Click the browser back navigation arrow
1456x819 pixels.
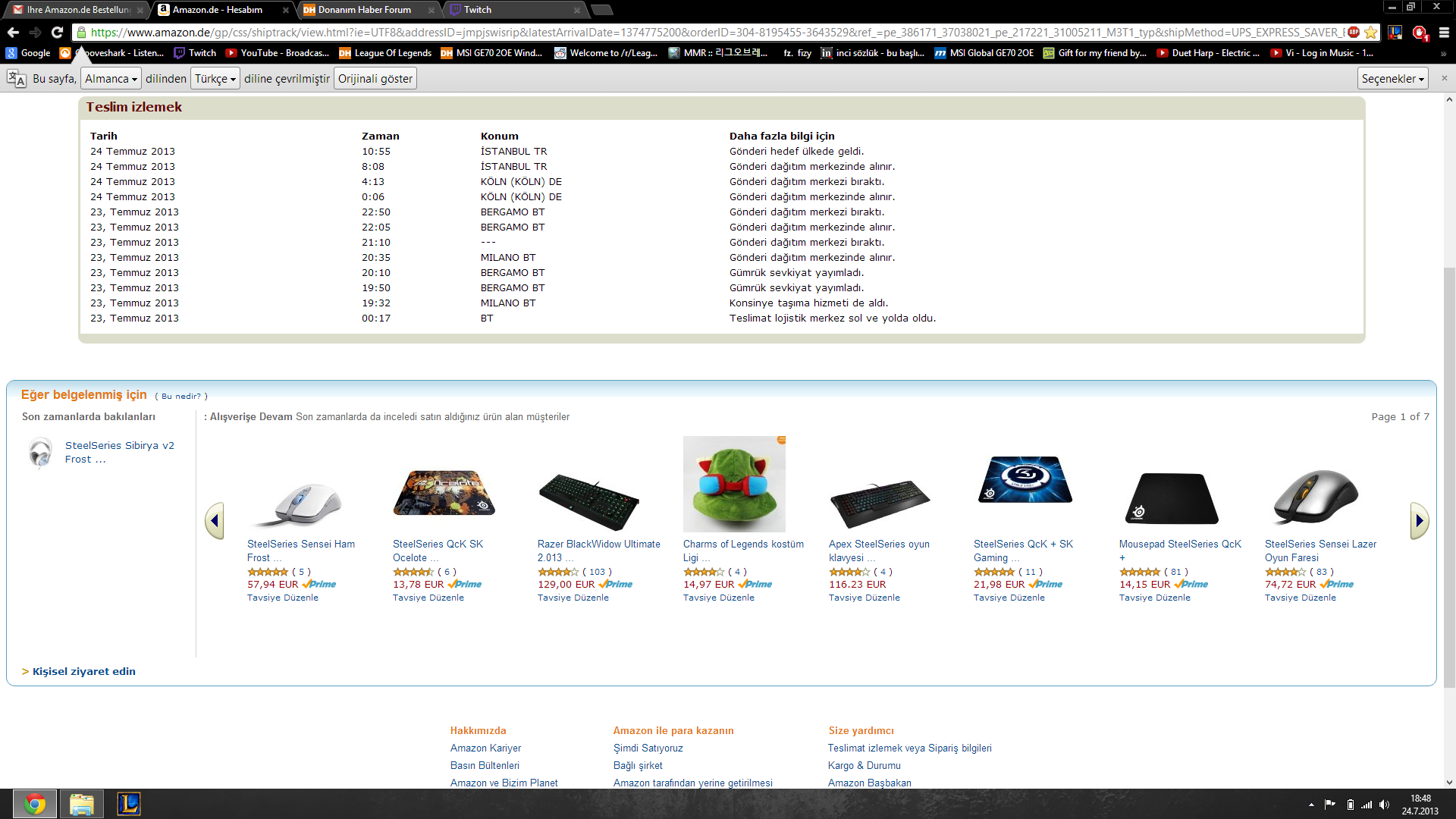[x=14, y=33]
